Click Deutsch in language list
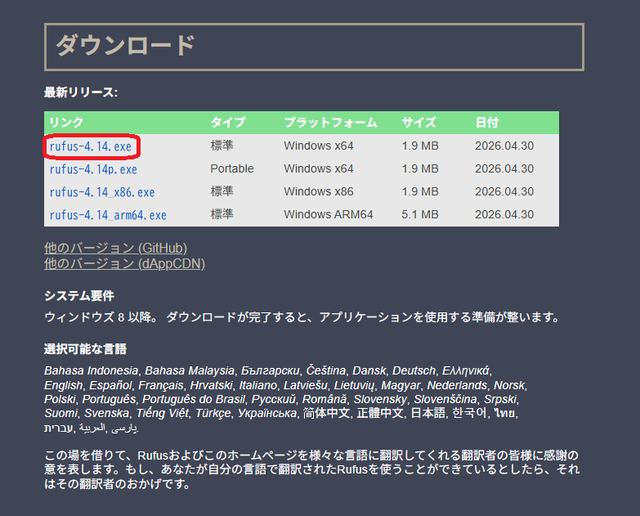This screenshot has height=516, width=640. click(x=414, y=371)
